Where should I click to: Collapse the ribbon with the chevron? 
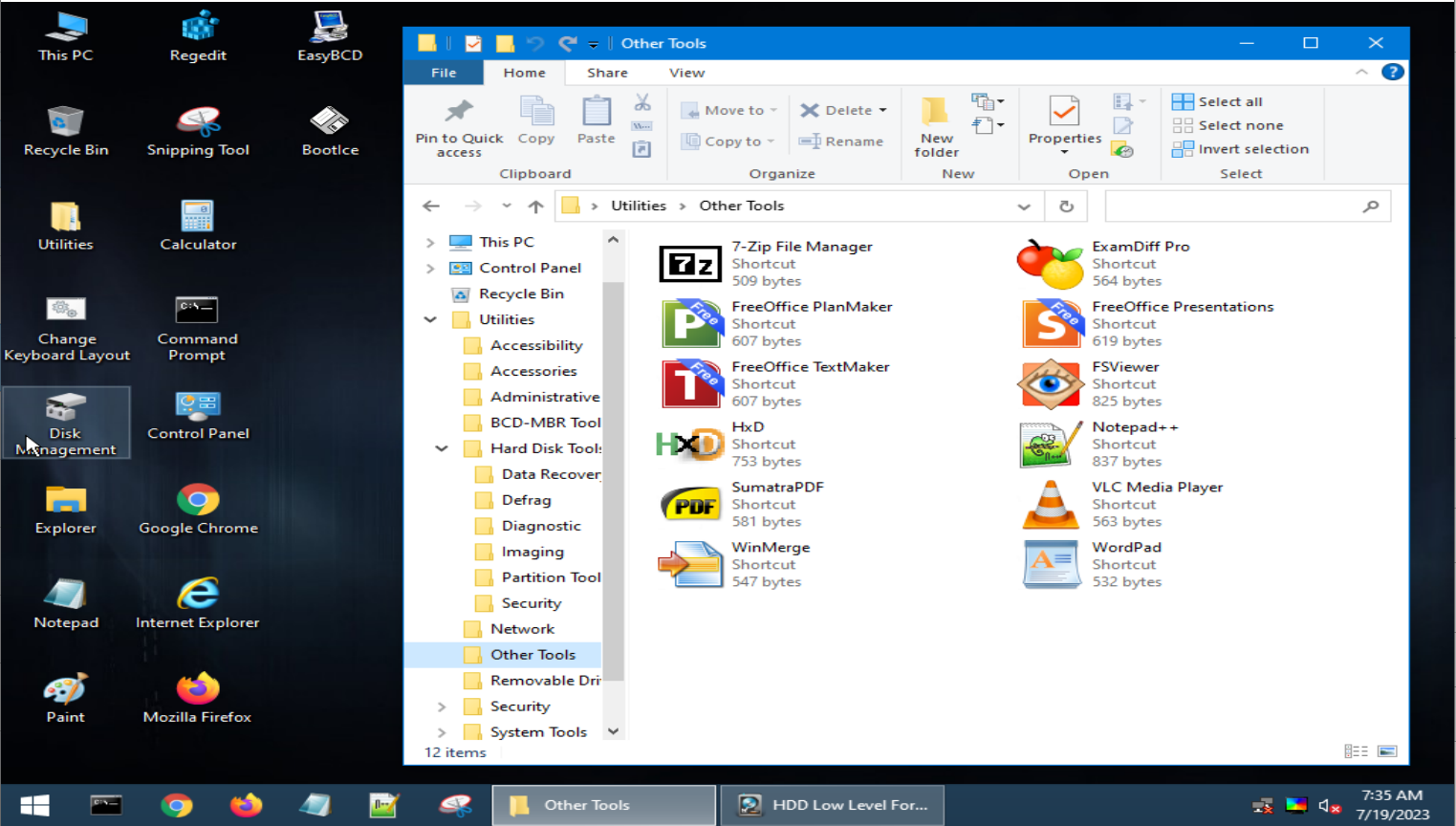[x=1361, y=72]
